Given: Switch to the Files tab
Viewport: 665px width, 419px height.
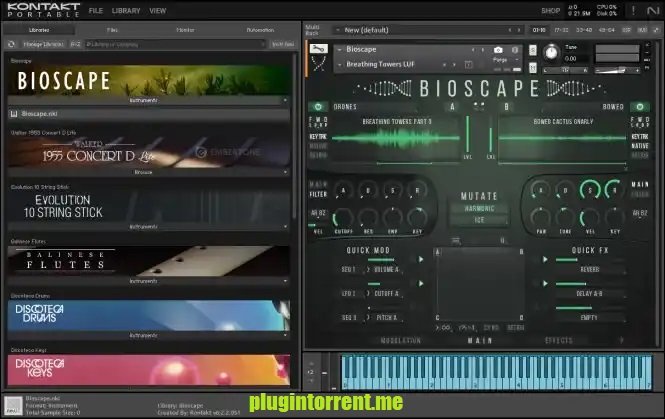Looking at the screenshot, I should click(x=112, y=30).
